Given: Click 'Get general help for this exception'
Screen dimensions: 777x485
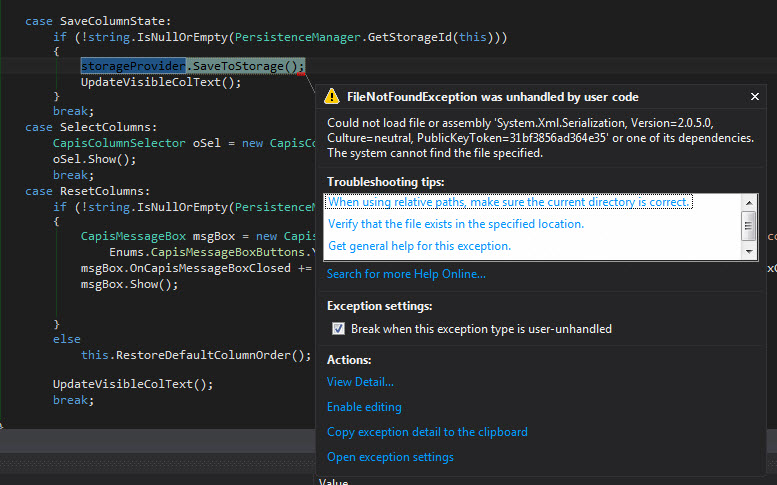Looking at the screenshot, I should point(419,246).
